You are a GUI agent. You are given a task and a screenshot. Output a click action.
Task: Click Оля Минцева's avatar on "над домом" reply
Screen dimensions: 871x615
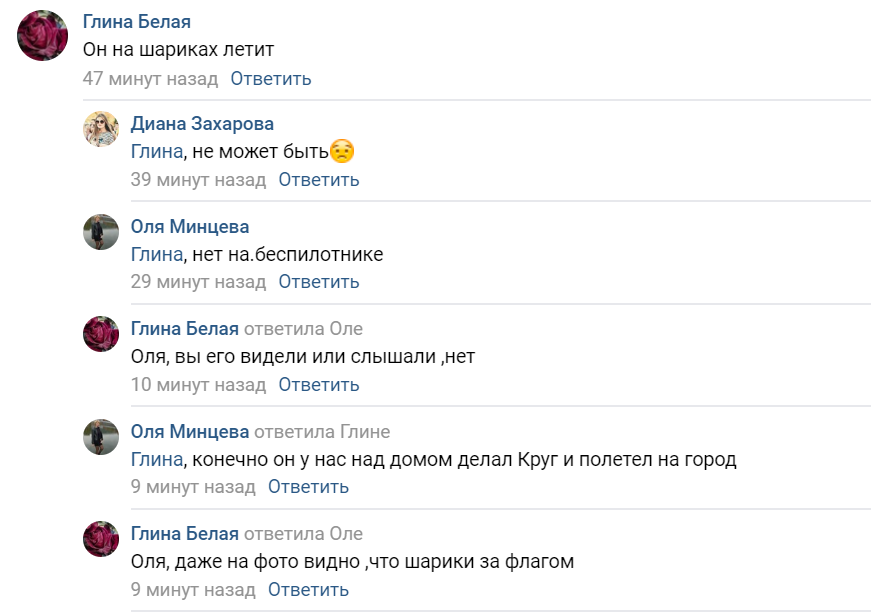pos(101,437)
